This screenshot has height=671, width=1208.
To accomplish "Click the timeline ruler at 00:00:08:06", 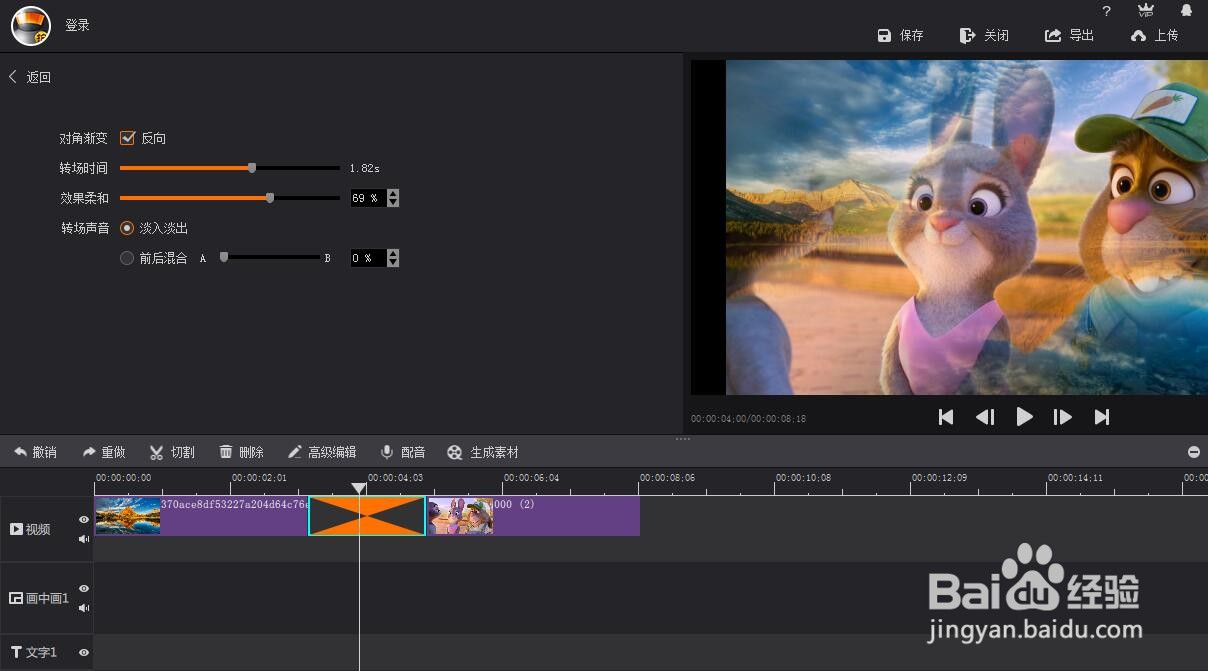I will tap(667, 478).
